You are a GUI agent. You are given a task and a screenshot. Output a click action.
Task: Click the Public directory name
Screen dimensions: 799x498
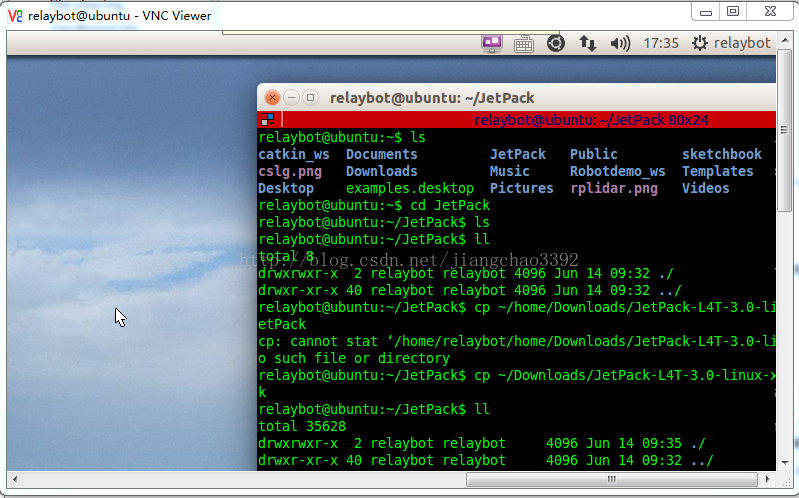(594, 154)
